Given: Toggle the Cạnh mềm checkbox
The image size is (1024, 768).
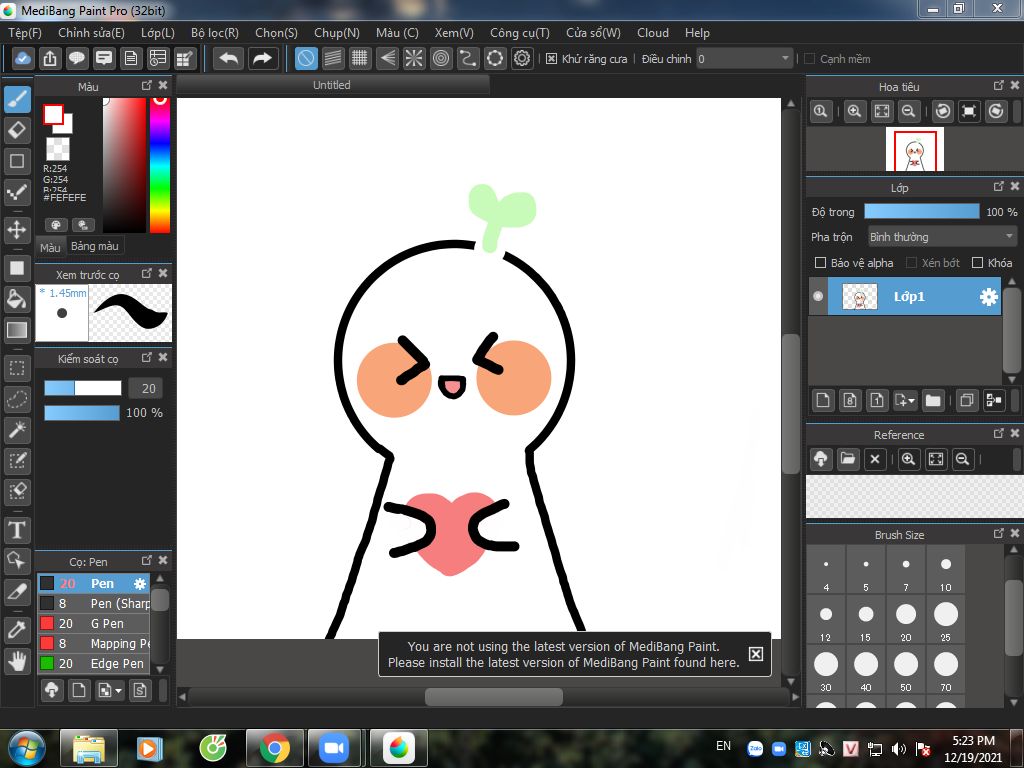Looking at the screenshot, I should coord(810,59).
